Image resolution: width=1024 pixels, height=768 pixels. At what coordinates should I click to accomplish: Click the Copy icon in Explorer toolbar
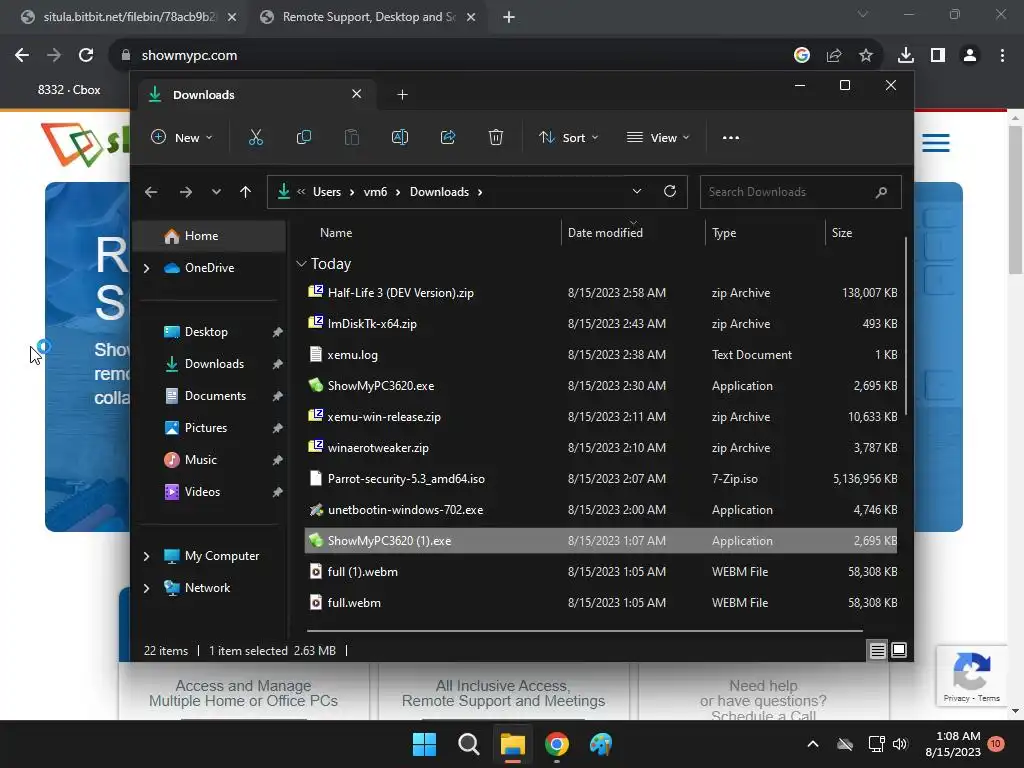[304, 138]
